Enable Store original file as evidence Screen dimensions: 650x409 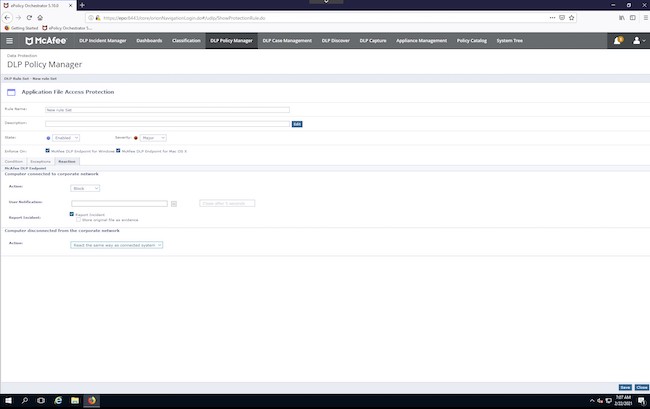click(78, 220)
